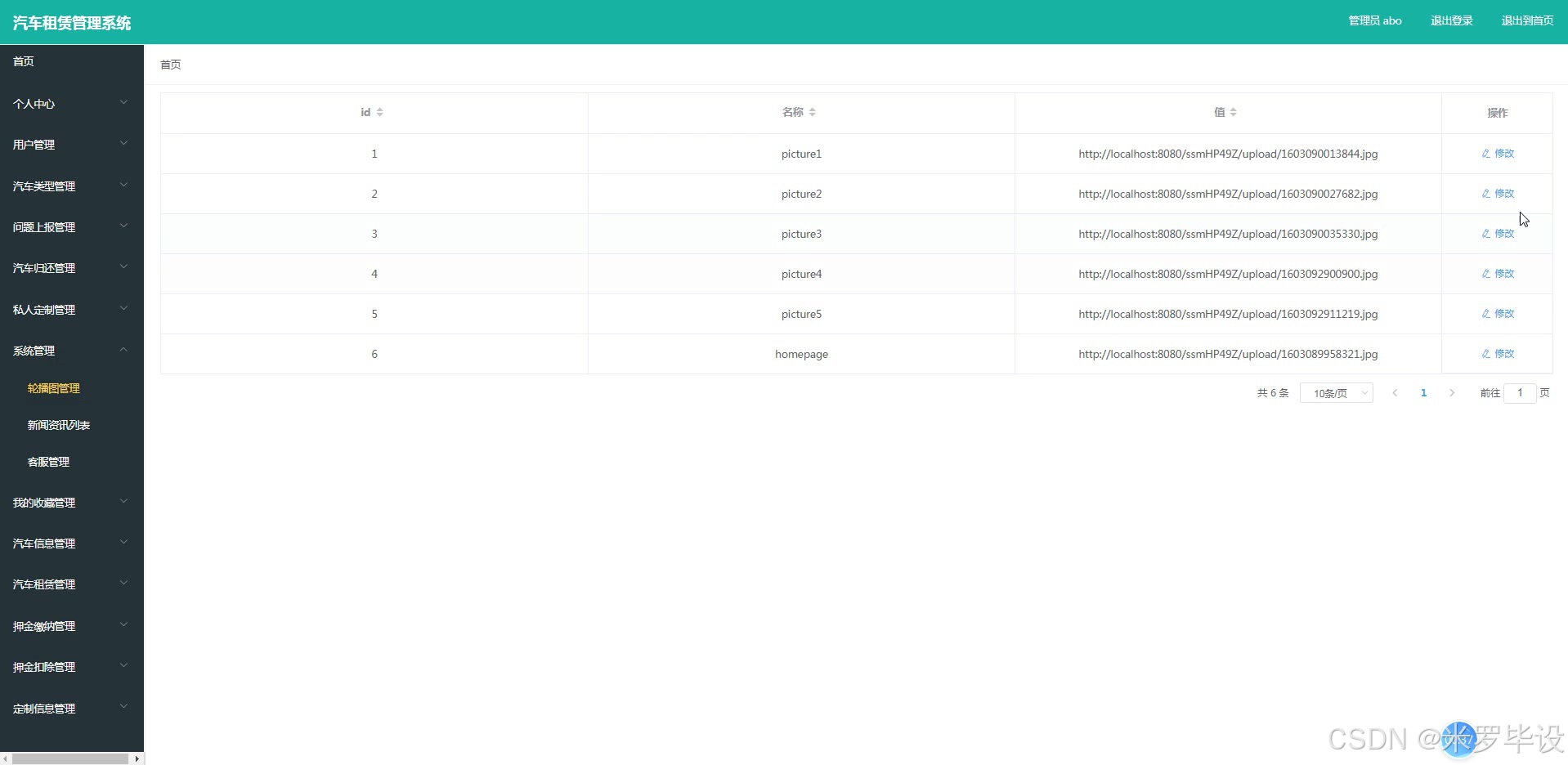Expand the 我的收藏管理 menu

coord(72,503)
